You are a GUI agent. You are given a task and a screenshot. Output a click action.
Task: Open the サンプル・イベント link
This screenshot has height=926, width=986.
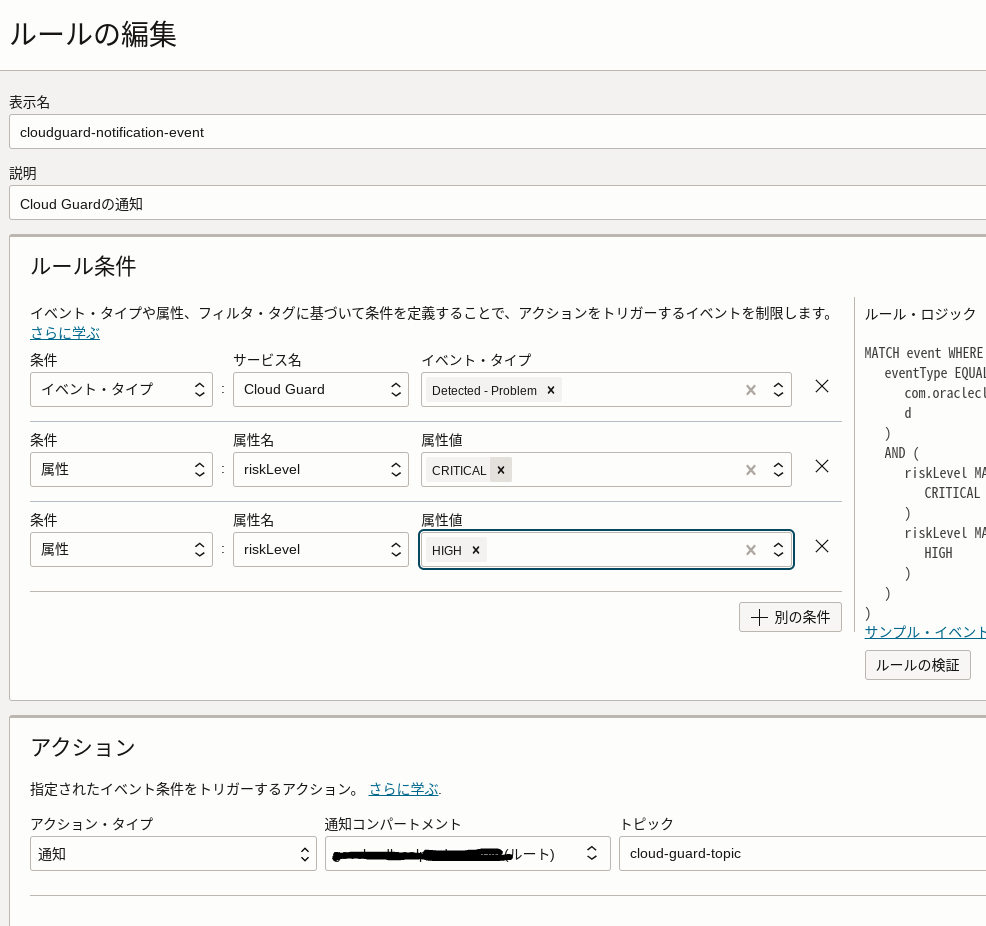[x=925, y=632]
